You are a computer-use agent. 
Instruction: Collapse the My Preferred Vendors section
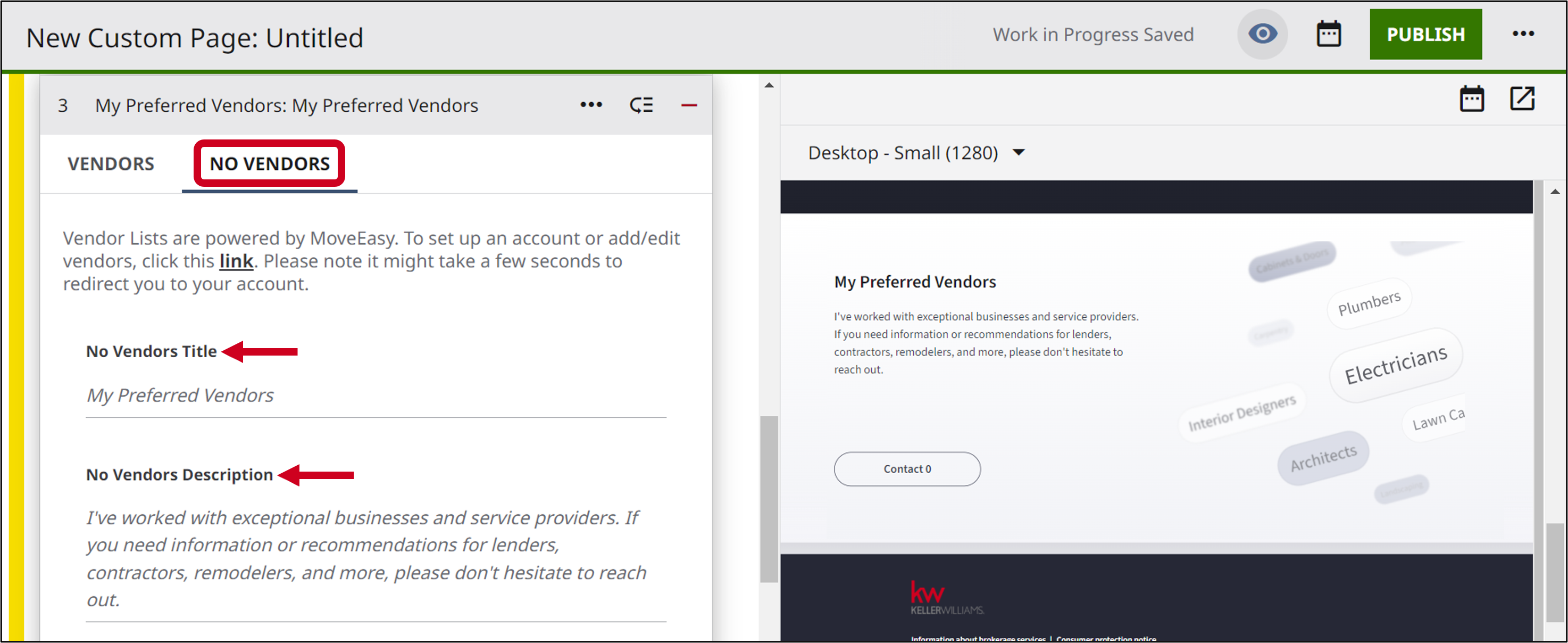[688, 105]
